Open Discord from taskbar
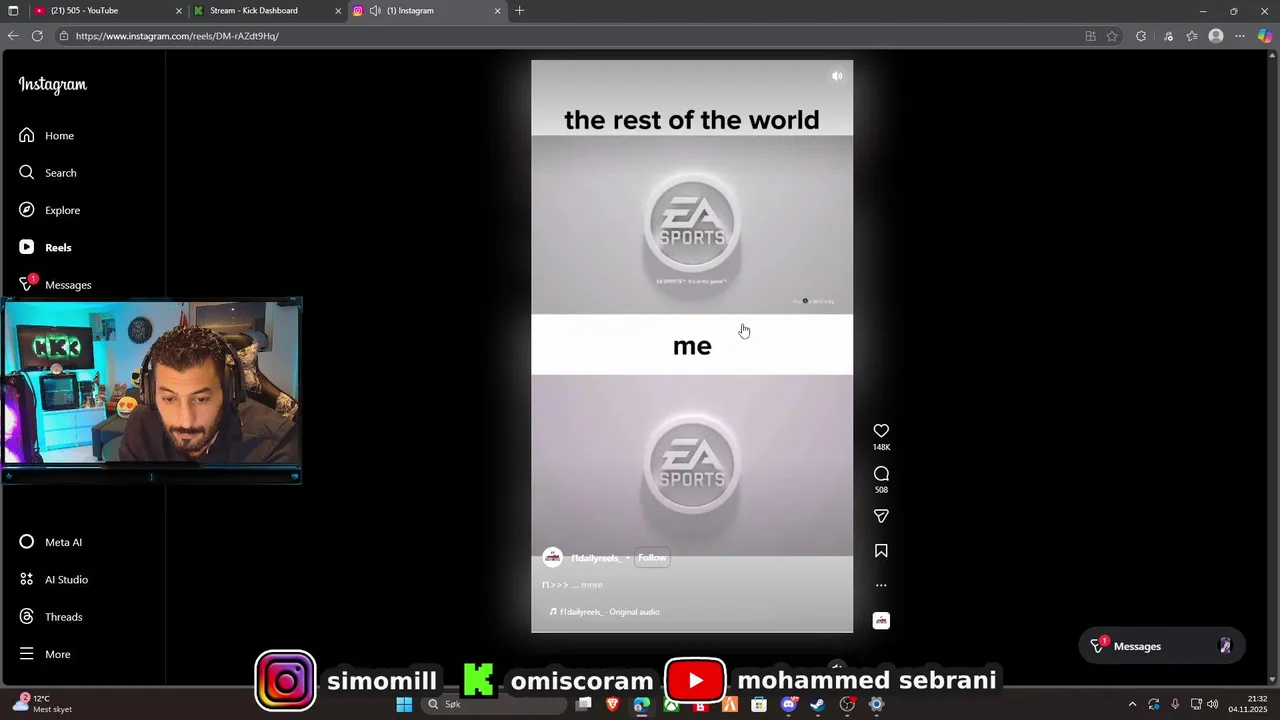The width and height of the screenshot is (1280, 720). click(789, 704)
